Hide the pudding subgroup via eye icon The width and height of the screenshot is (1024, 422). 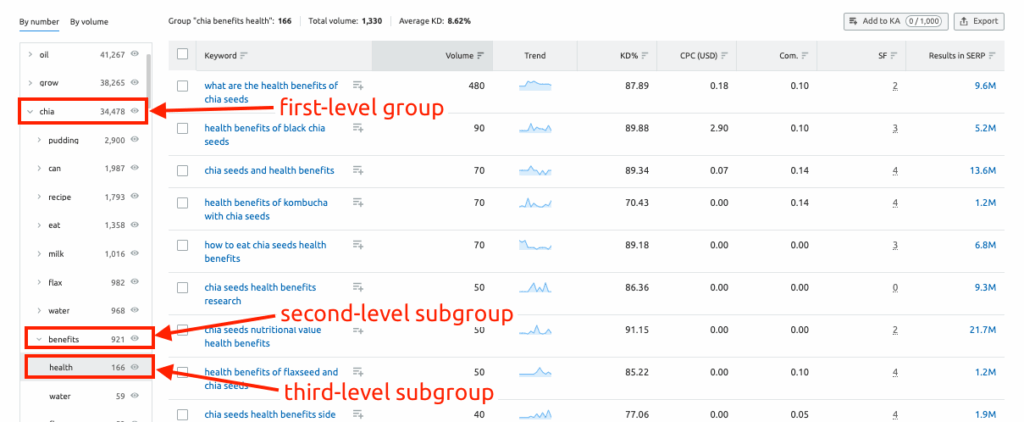[135, 141]
